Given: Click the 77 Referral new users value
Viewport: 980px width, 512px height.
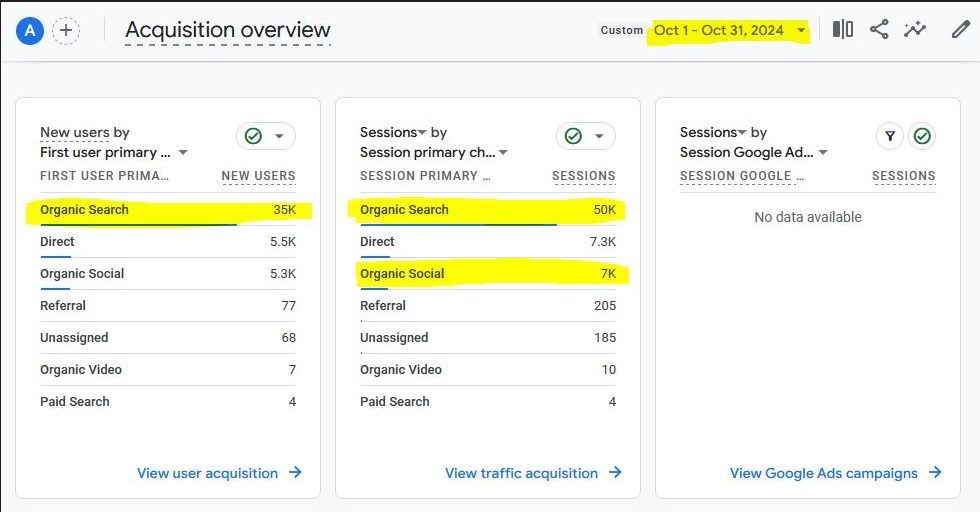Looking at the screenshot, I should (x=288, y=305).
